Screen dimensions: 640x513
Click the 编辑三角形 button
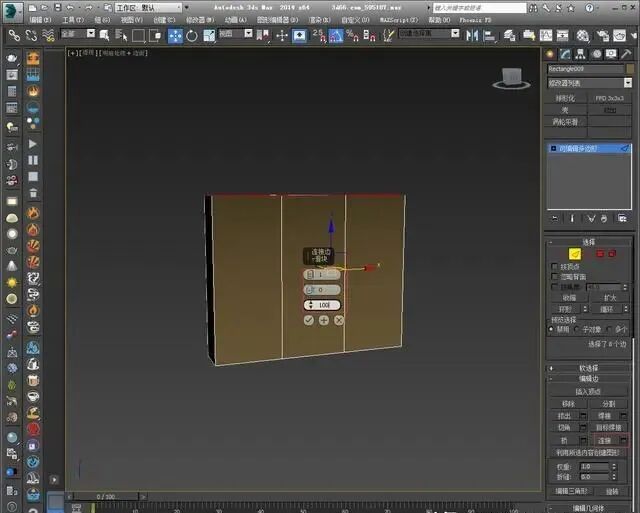571,491
